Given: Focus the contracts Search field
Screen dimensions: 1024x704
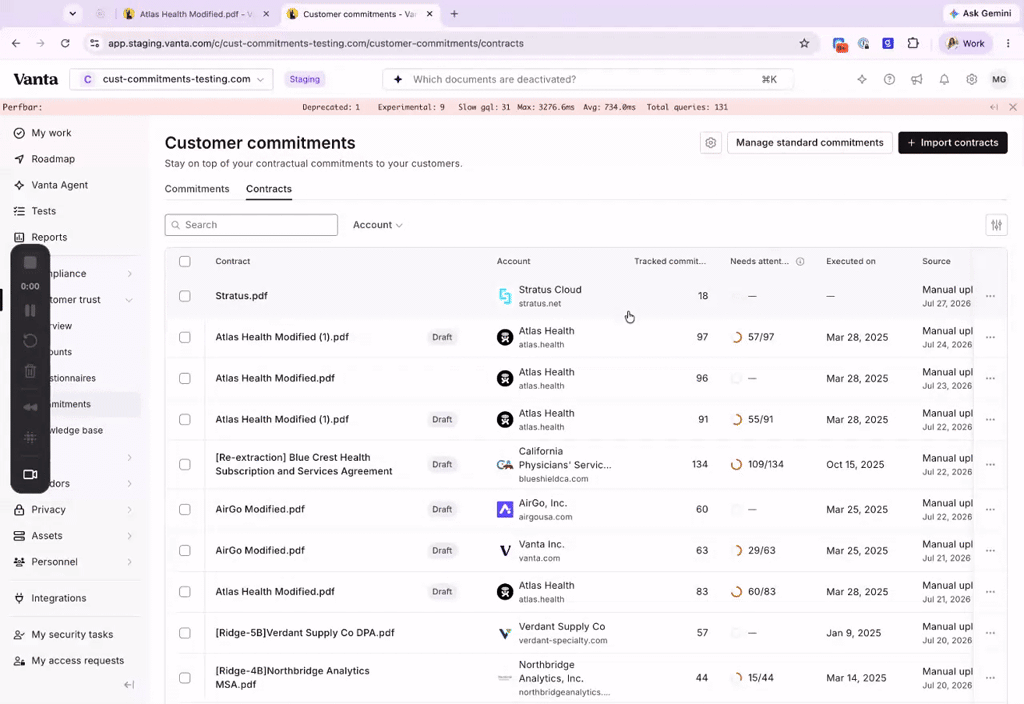Looking at the screenshot, I should (x=251, y=225).
